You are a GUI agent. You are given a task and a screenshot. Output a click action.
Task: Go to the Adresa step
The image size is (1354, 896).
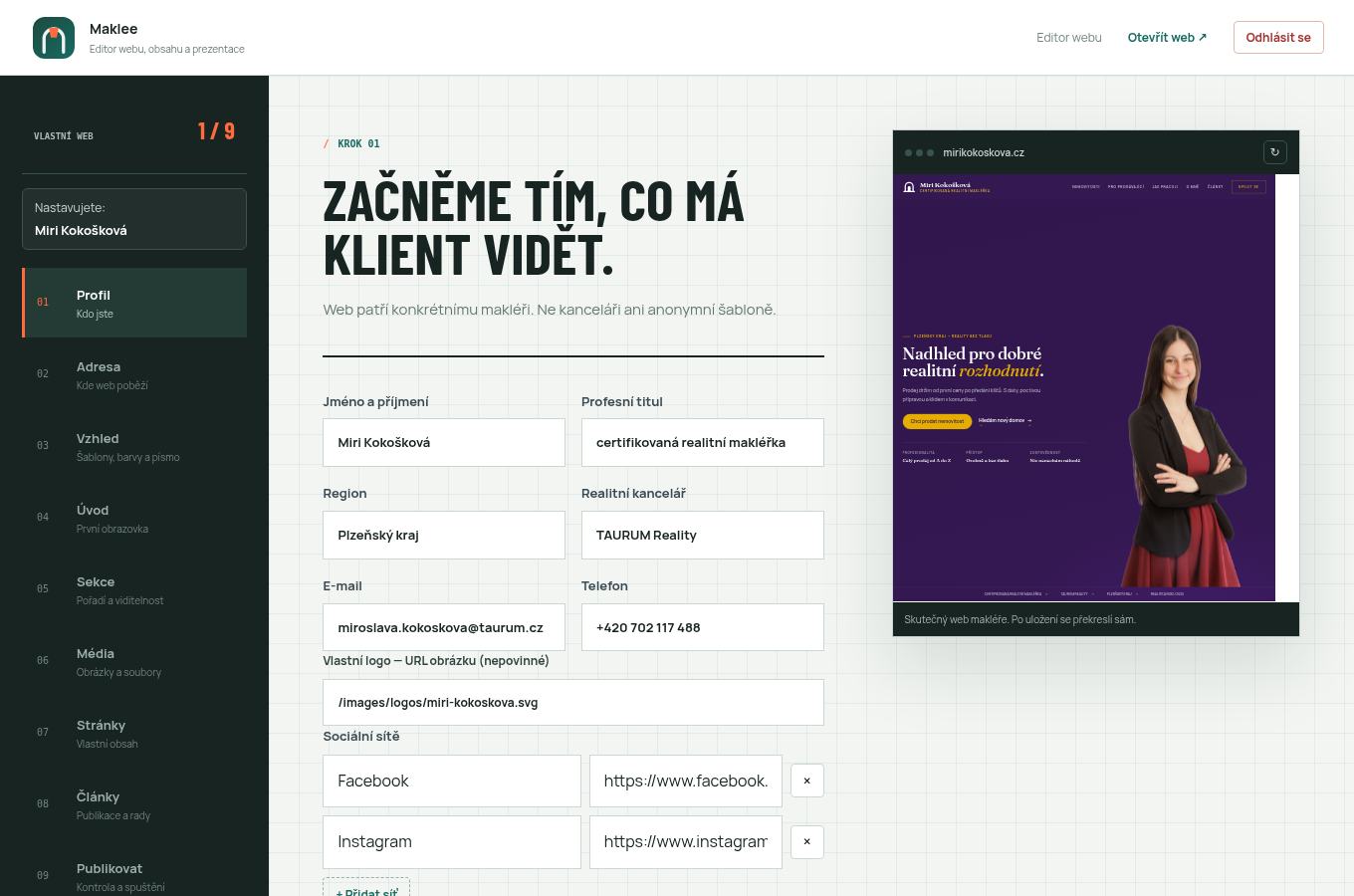[134, 374]
